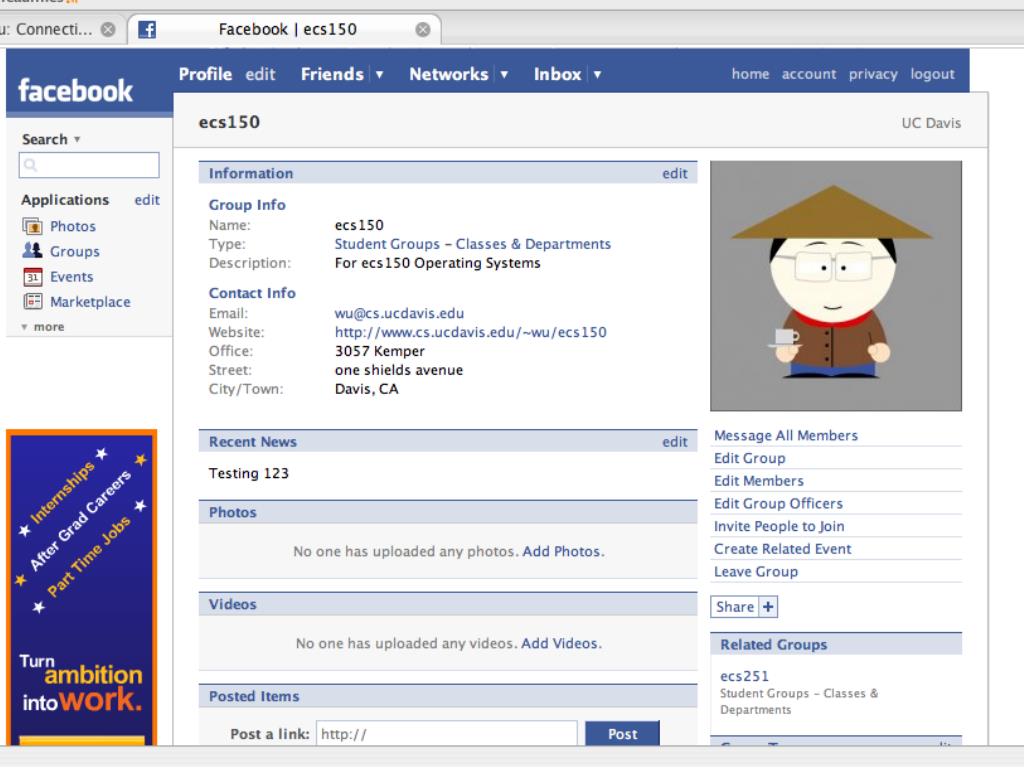Open the Photos application link

73,227
